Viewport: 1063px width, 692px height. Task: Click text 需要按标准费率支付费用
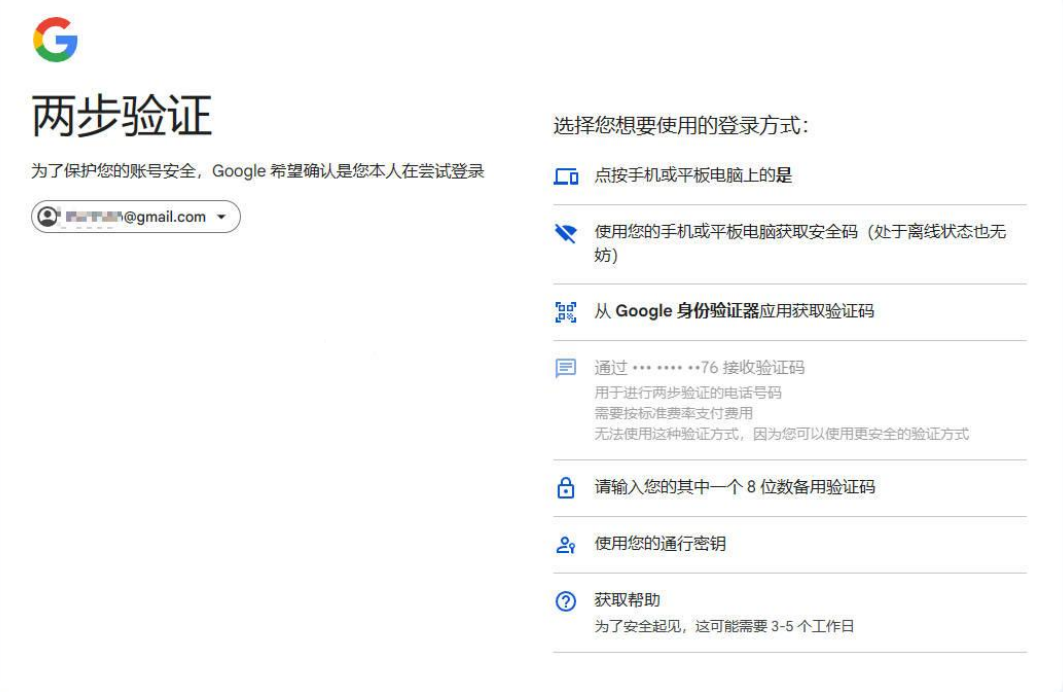click(x=673, y=413)
